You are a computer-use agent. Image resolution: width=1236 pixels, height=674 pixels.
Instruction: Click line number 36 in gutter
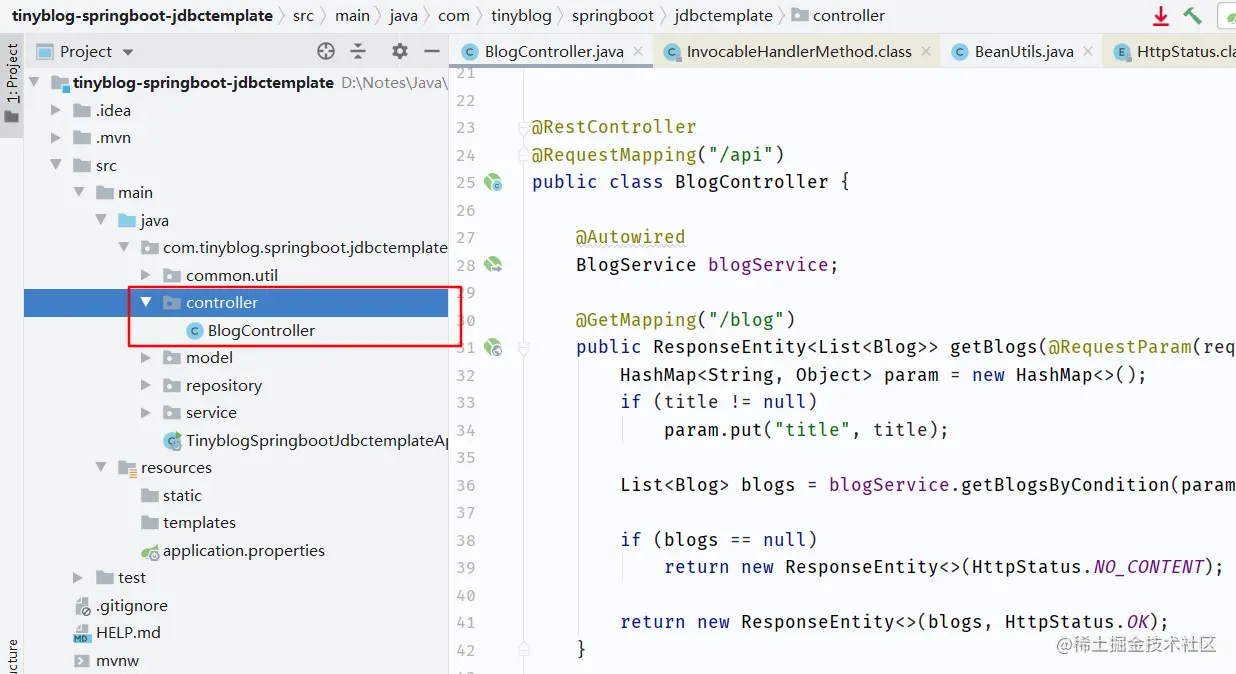[465, 485]
